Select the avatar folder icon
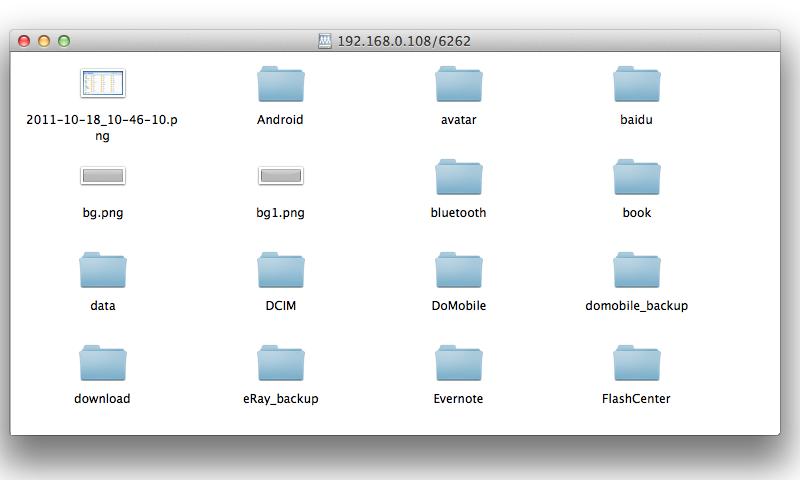 458,85
